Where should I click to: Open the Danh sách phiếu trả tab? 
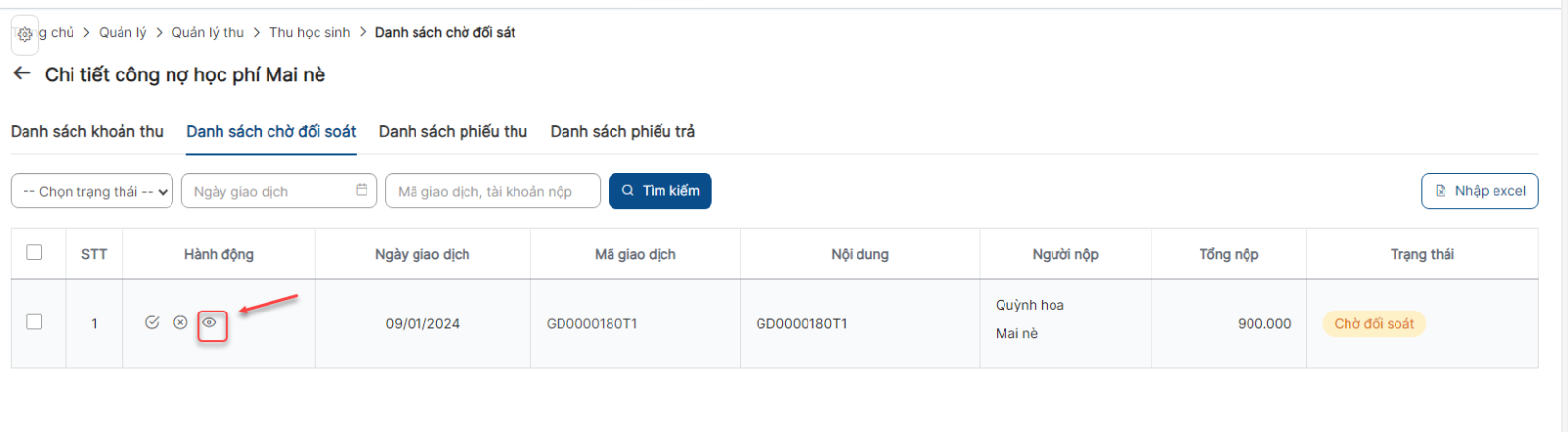tap(622, 131)
